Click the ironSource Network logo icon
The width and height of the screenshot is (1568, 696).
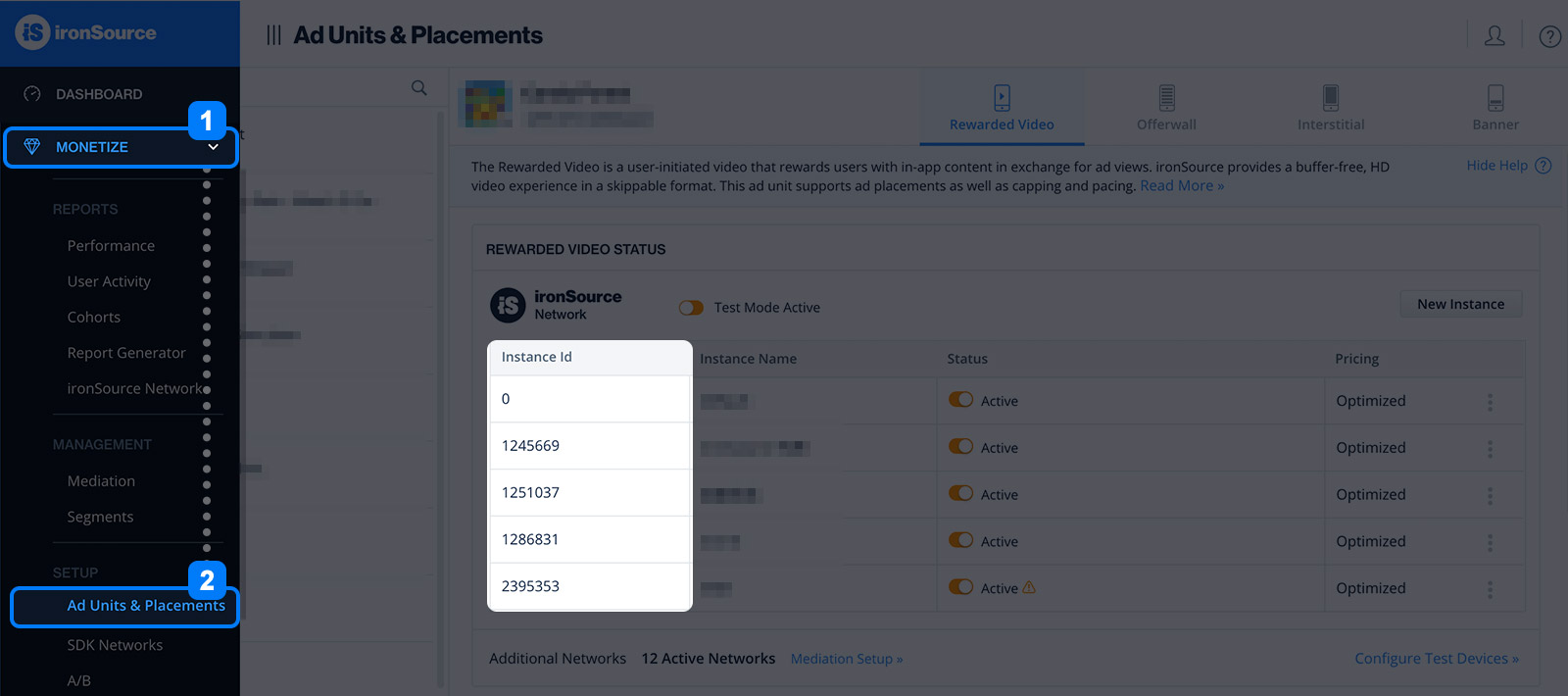(x=508, y=306)
